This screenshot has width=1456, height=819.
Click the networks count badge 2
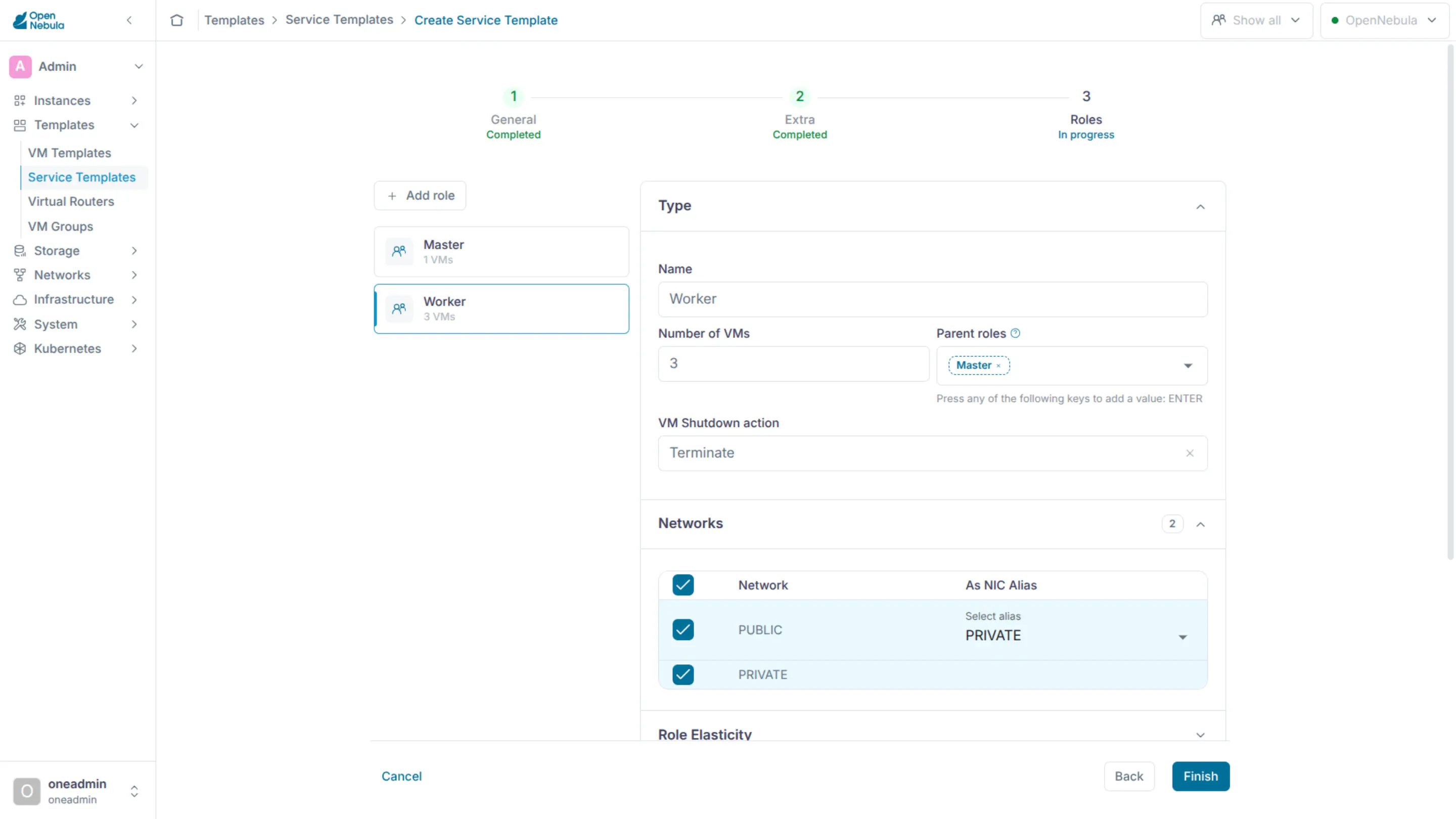[x=1172, y=524]
